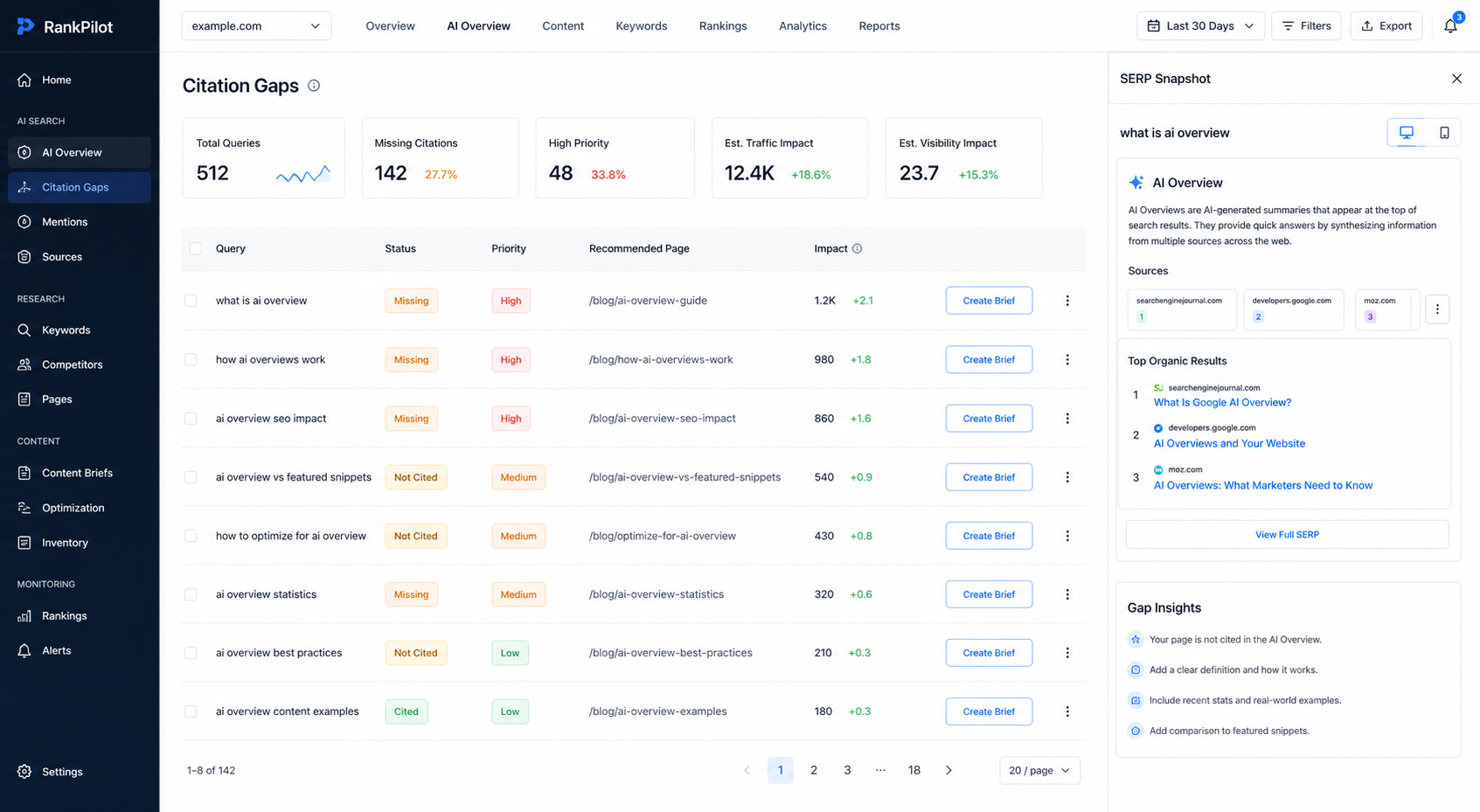
Task: Jump to page 18 of results
Action: 914,770
